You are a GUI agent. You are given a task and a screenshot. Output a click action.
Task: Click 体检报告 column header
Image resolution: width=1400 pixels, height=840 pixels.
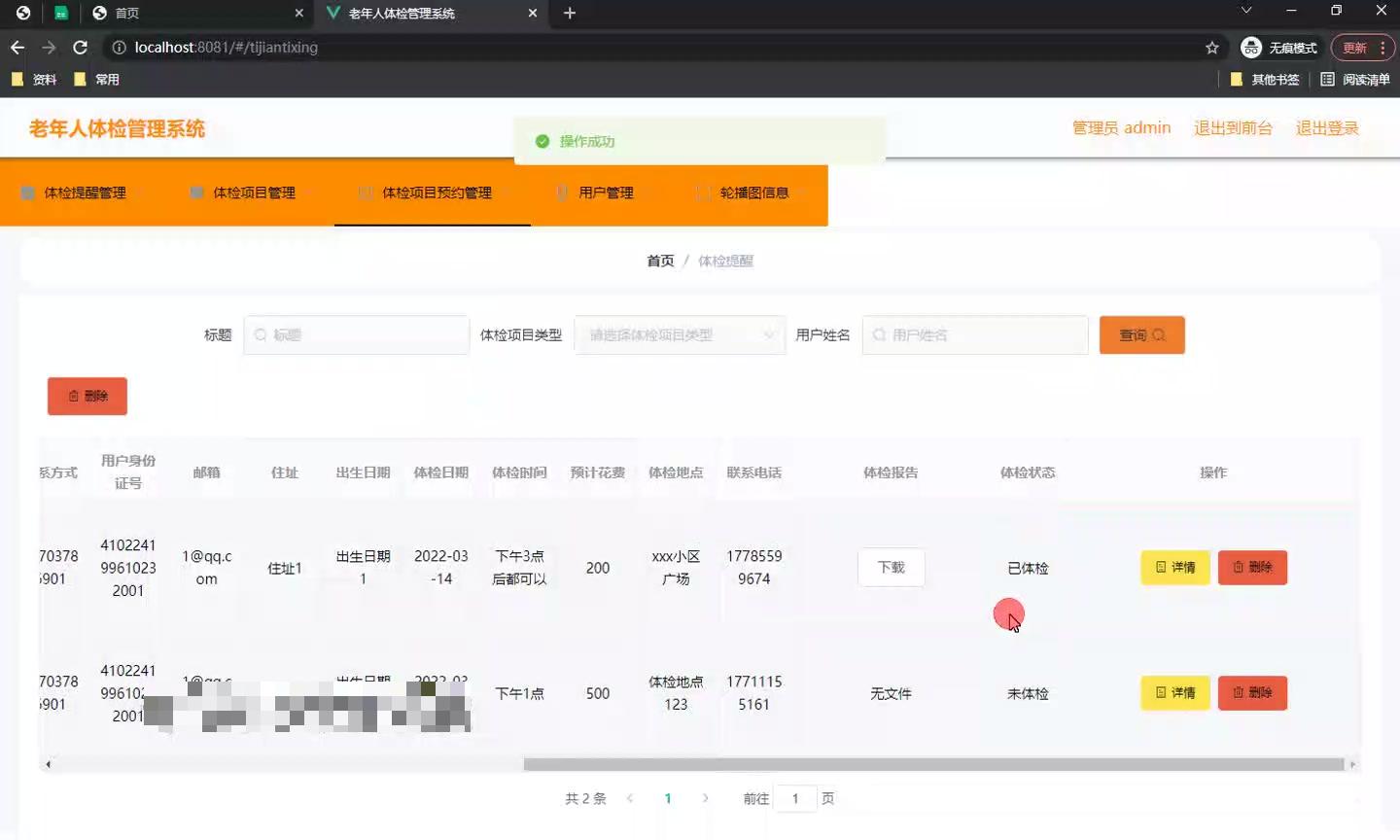coord(891,472)
